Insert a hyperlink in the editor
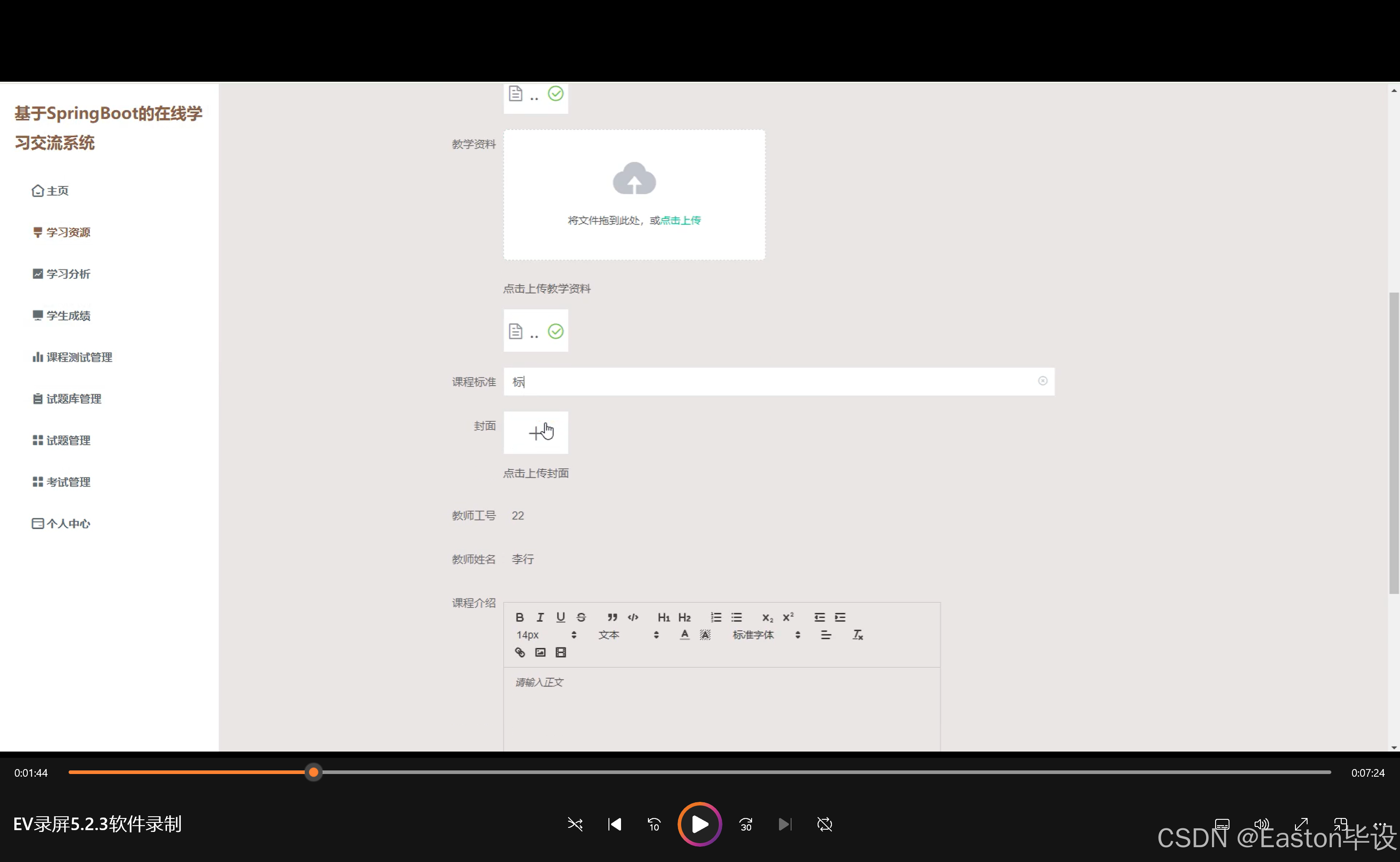 [520, 652]
